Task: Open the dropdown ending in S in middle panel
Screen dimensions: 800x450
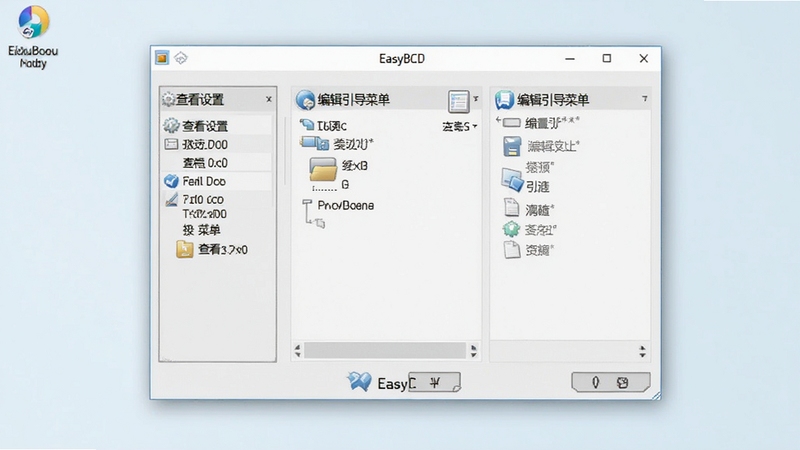Action: (x=460, y=126)
